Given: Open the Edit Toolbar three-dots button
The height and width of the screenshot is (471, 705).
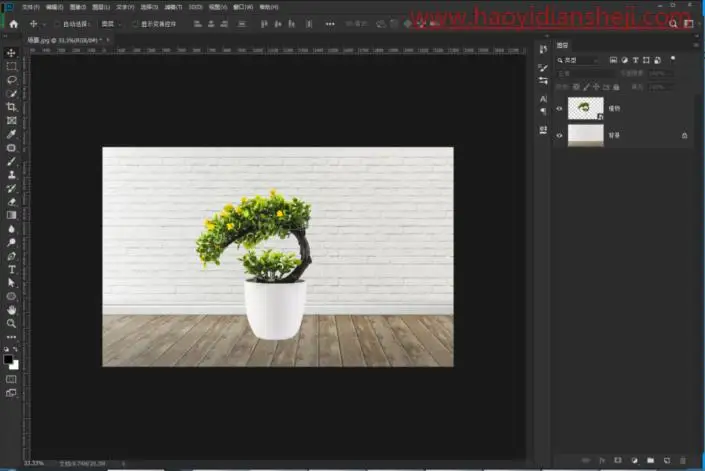Looking at the screenshot, I should (11, 337).
